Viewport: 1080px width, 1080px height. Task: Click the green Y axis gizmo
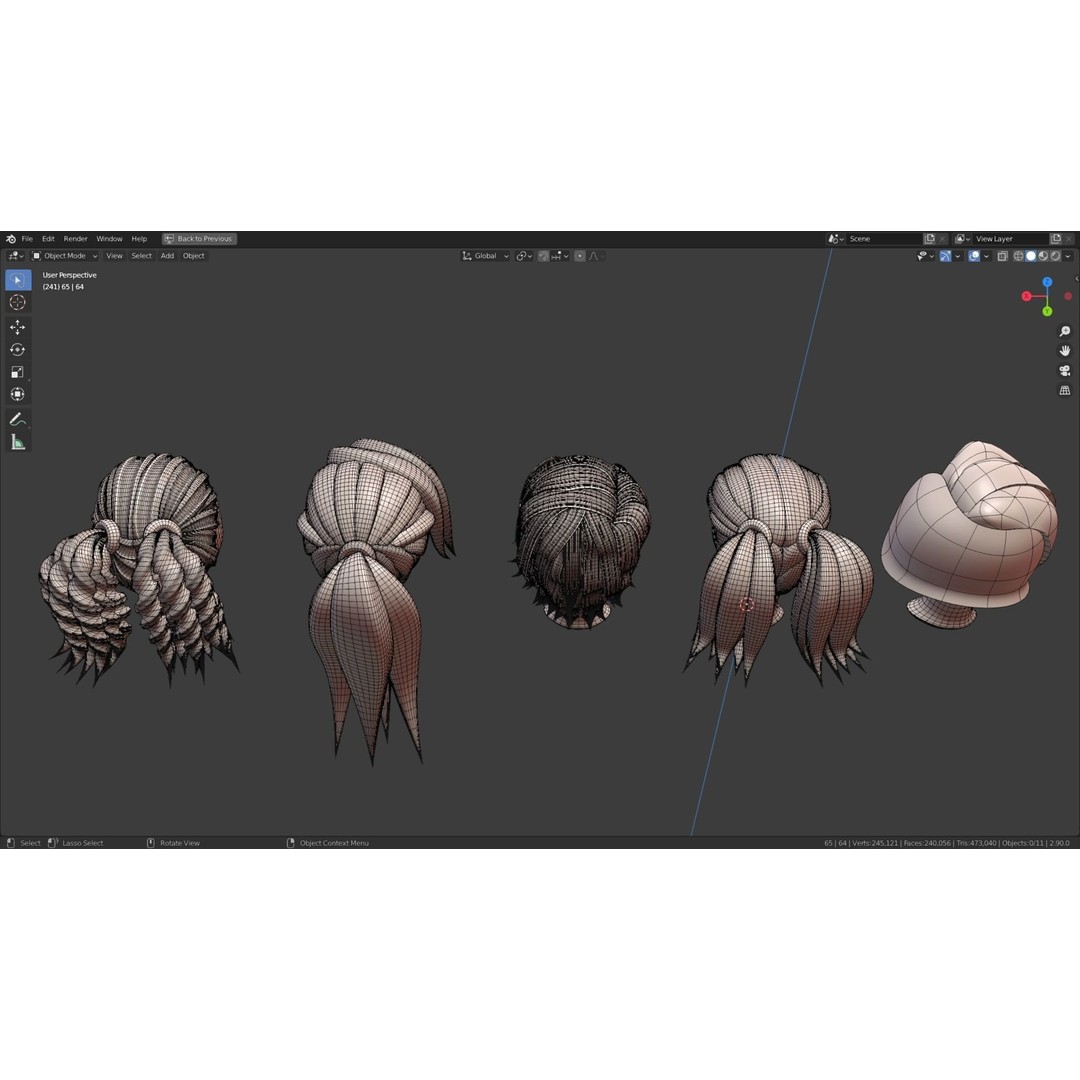(x=1047, y=311)
